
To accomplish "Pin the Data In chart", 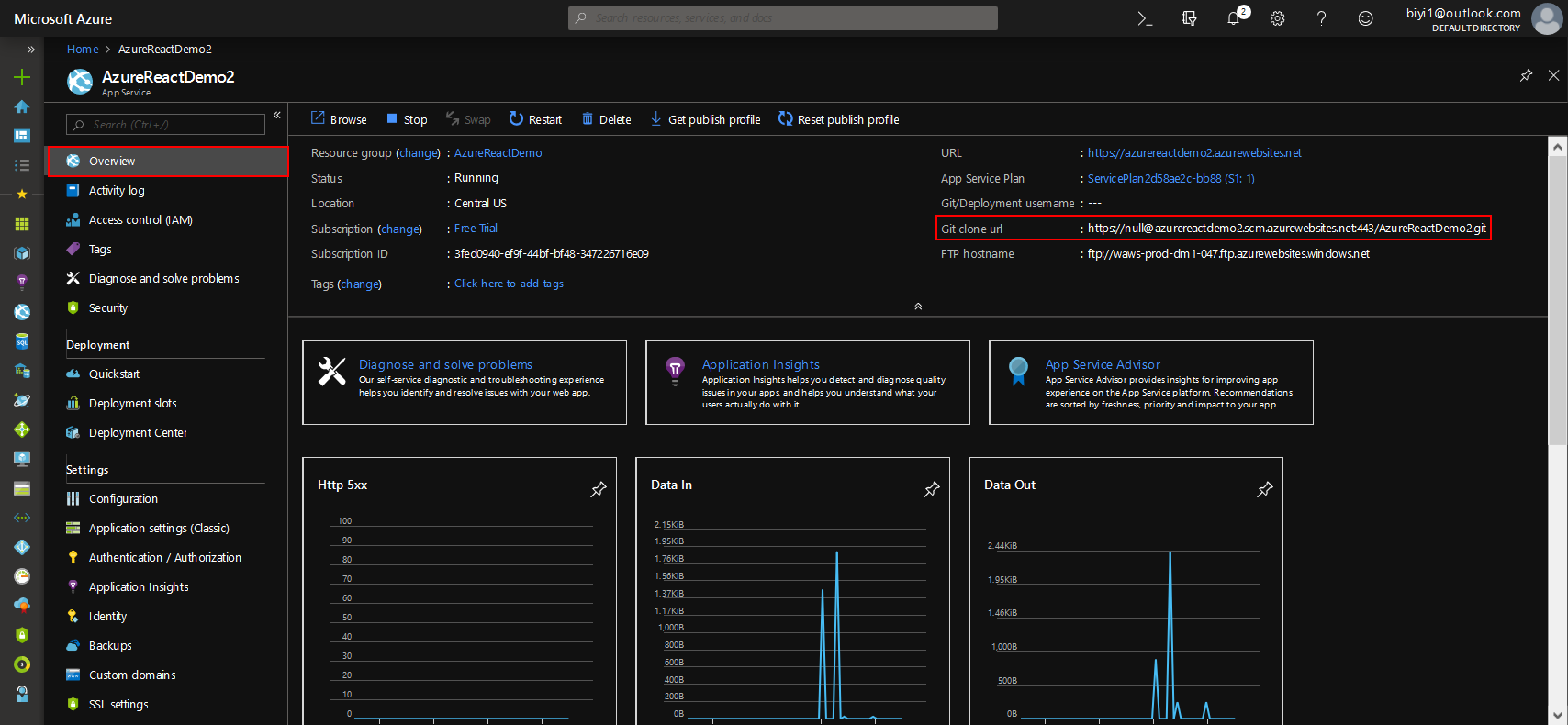I will coord(932,489).
